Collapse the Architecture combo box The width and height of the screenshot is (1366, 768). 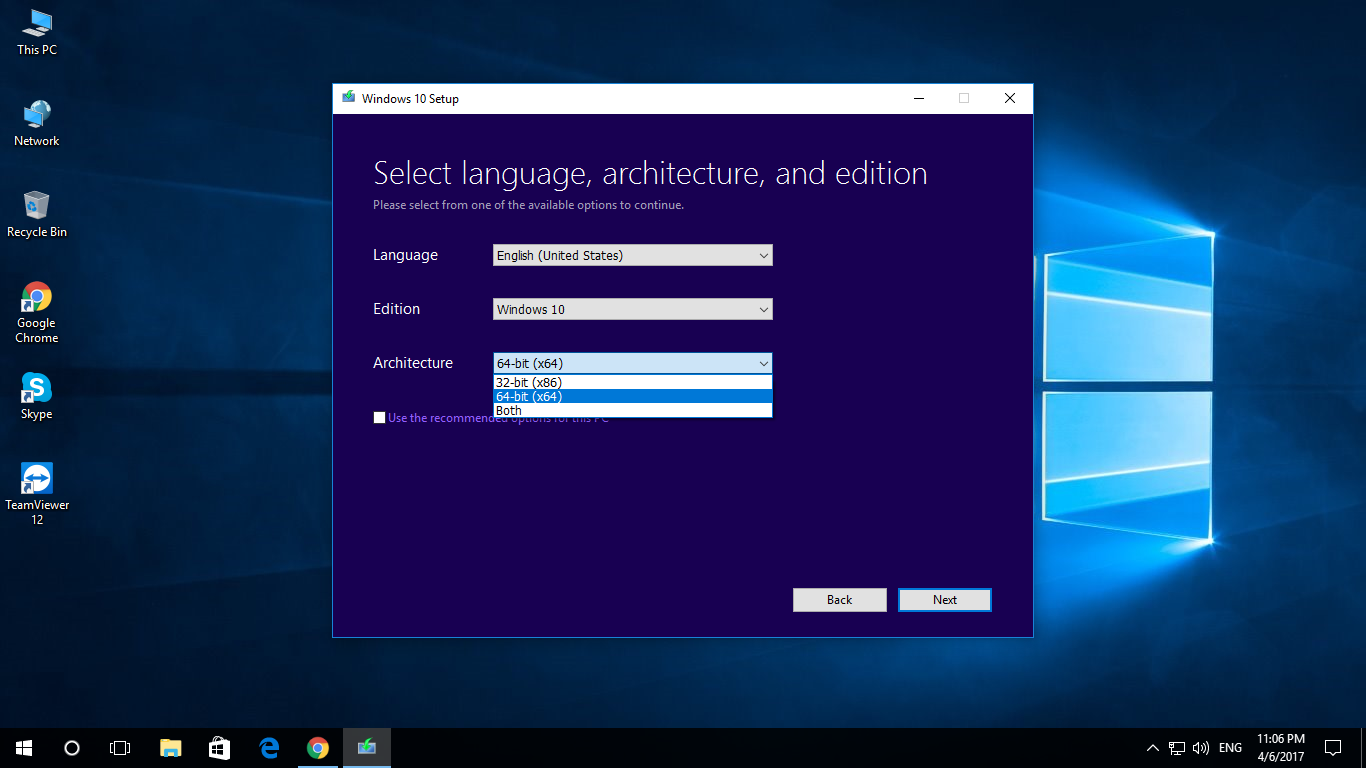(633, 363)
